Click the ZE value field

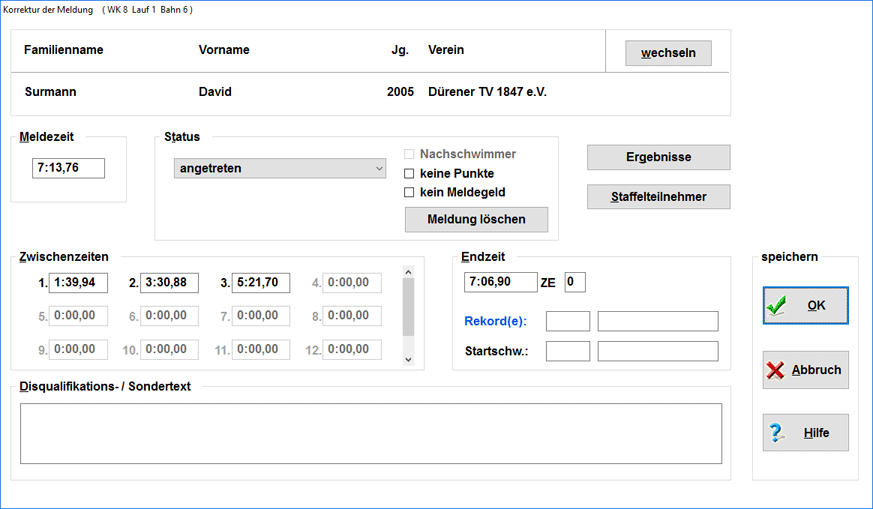(575, 282)
